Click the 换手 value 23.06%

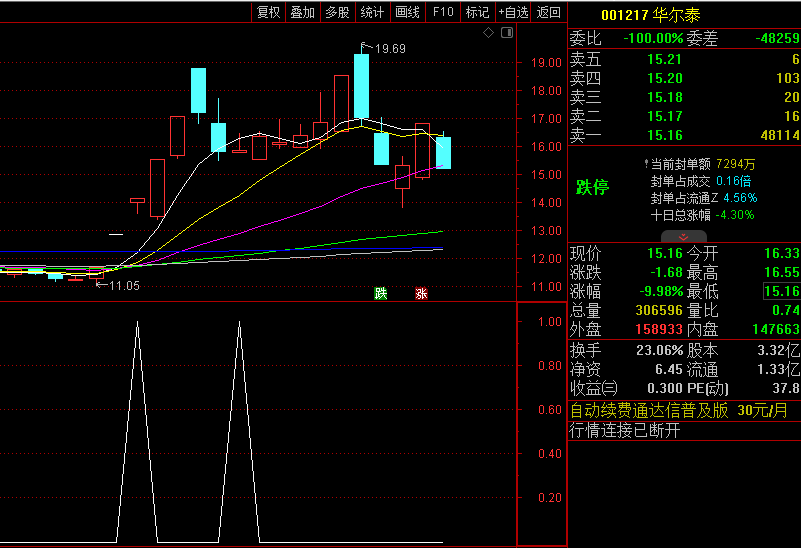(x=659, y=350)
